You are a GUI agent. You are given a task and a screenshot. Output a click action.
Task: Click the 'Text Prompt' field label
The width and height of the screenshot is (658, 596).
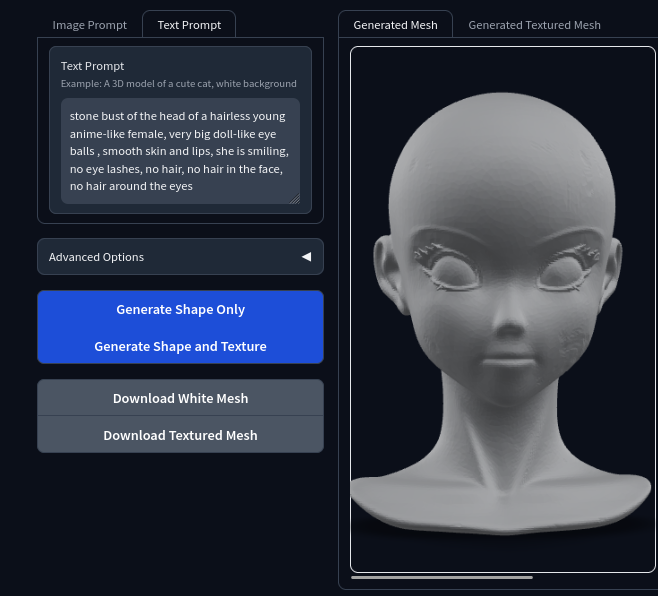[x=92, y=66]
